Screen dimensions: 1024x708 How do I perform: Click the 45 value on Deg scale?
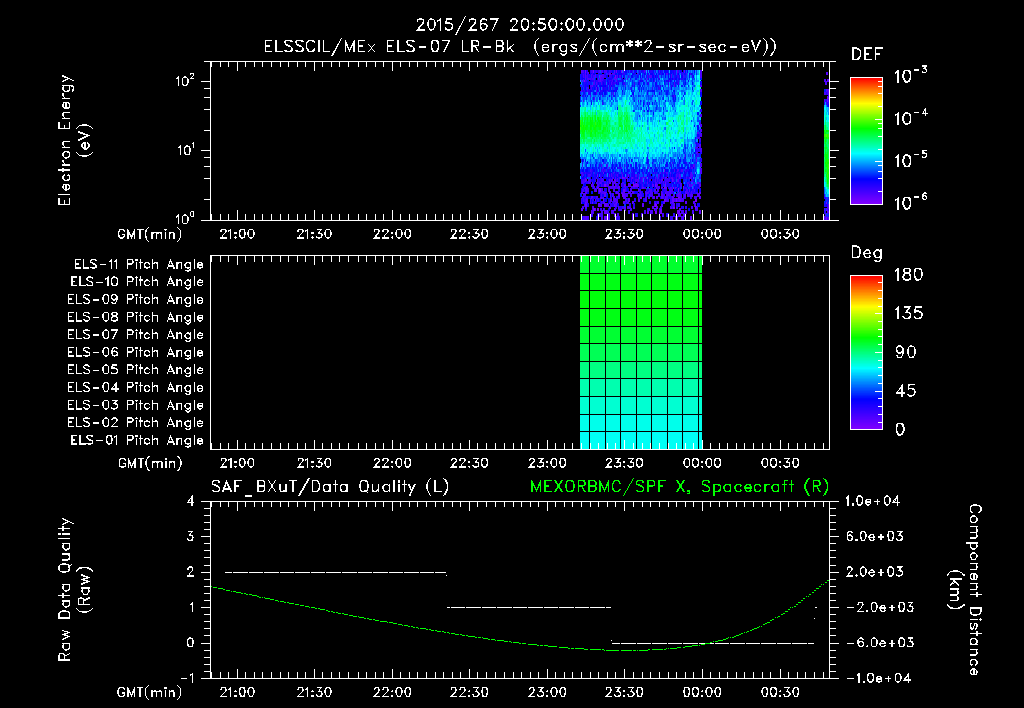(906, 391)
